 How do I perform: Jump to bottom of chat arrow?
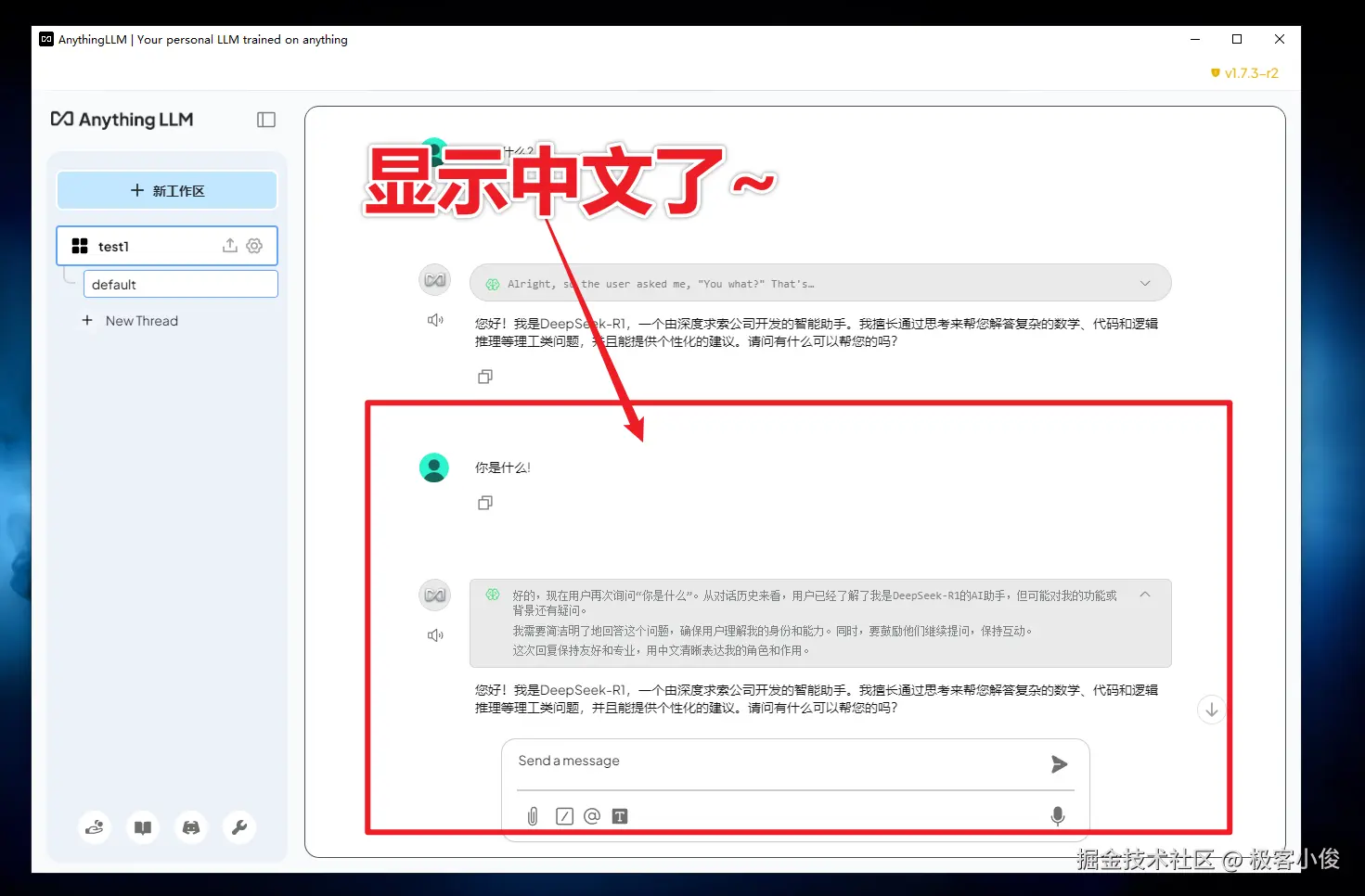[1211, 710]
